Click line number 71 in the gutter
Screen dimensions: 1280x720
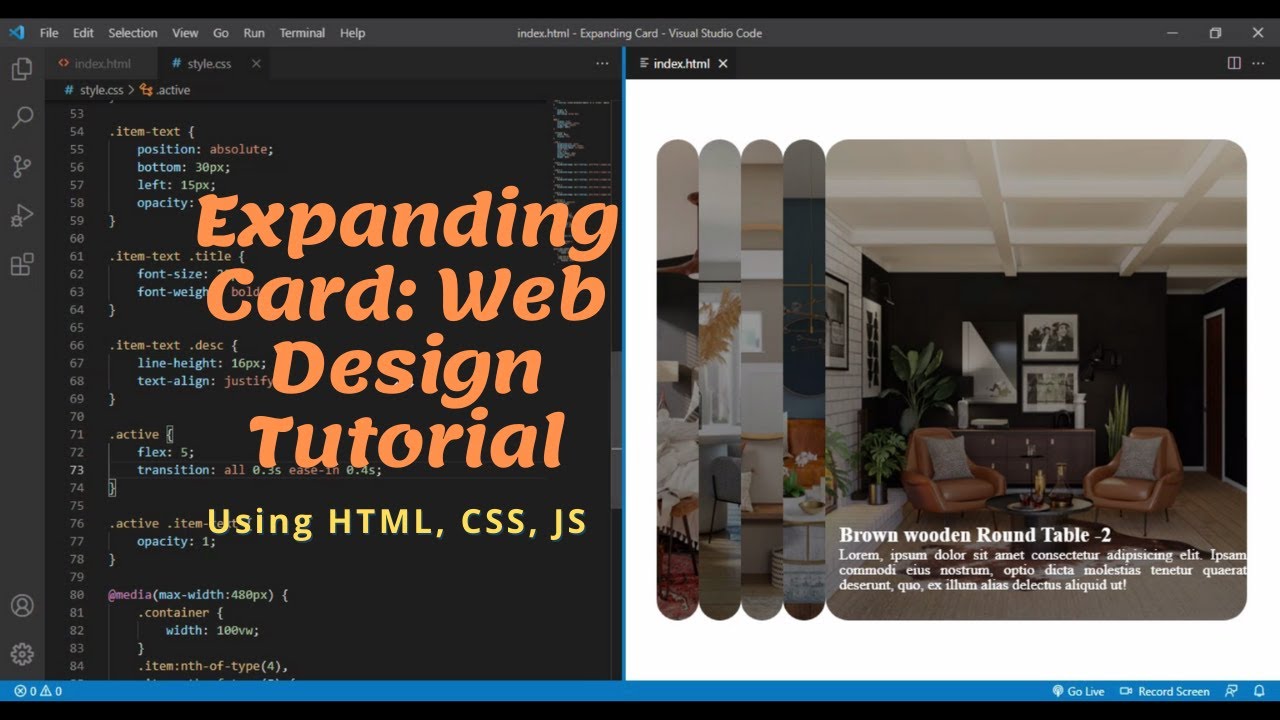tap(77, 434)
